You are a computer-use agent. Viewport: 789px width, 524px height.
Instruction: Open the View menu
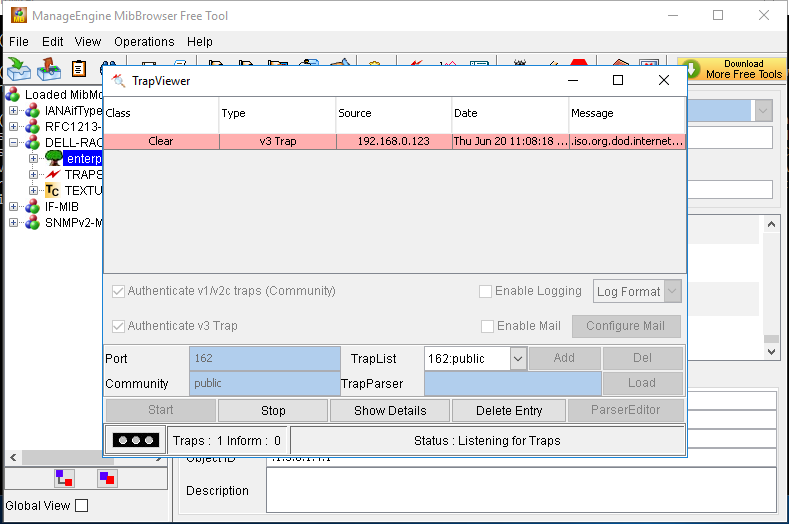(88, 42)
